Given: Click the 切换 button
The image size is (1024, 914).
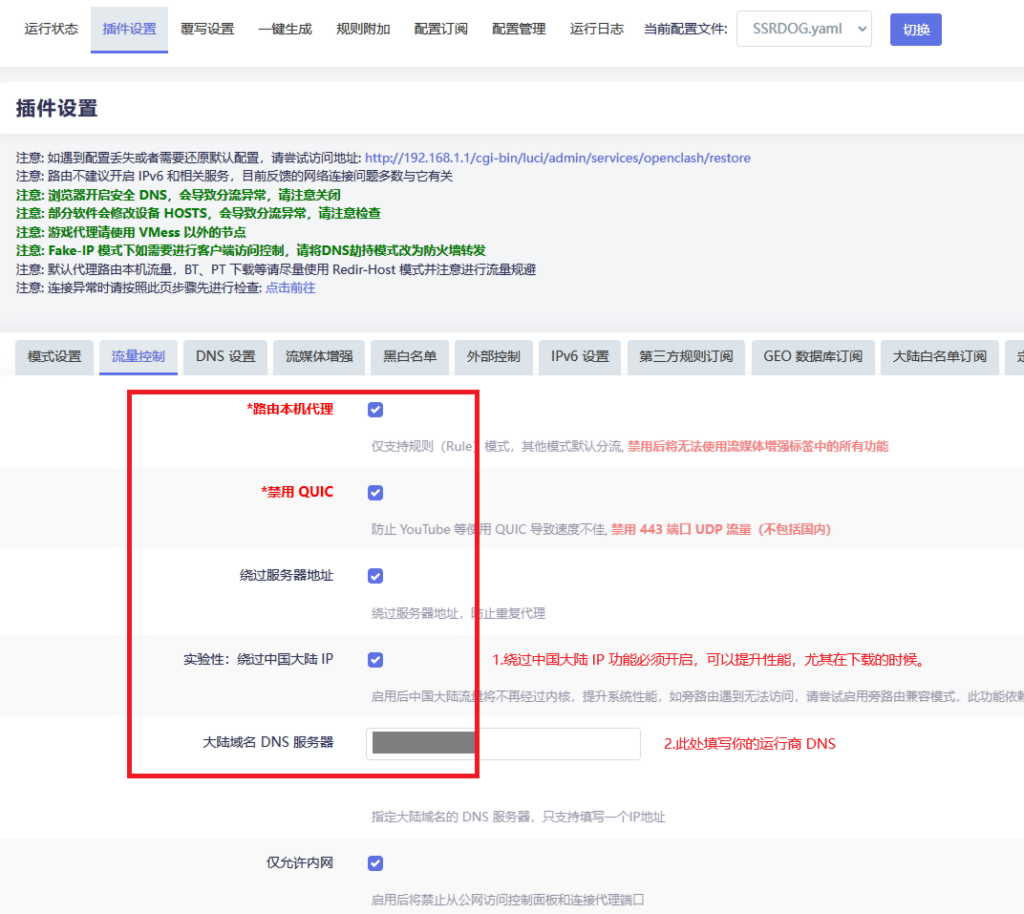Looking at the screenshot, I should click(915, 29).
